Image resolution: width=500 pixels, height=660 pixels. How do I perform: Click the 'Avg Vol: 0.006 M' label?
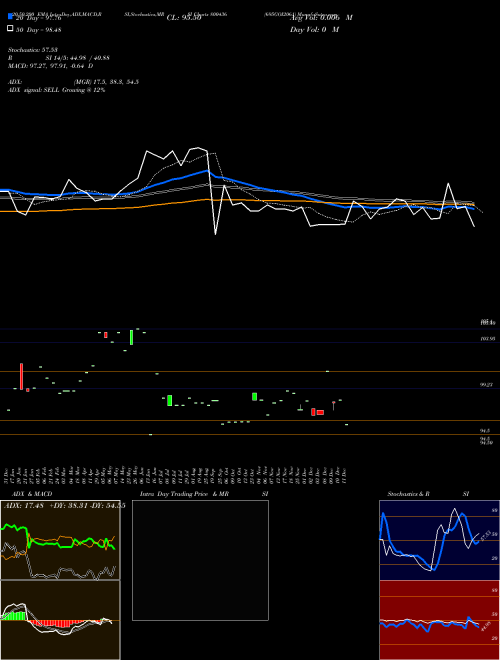click(x=321, y=18)
